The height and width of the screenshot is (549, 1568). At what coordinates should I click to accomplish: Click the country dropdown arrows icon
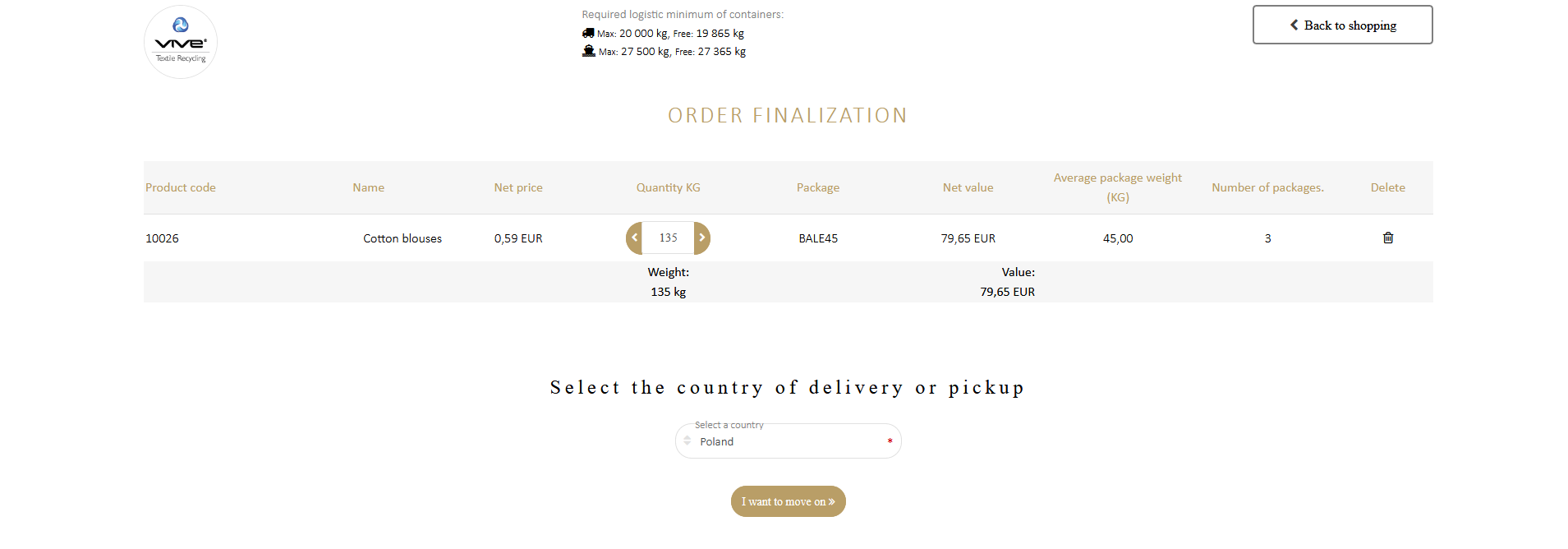687,441
